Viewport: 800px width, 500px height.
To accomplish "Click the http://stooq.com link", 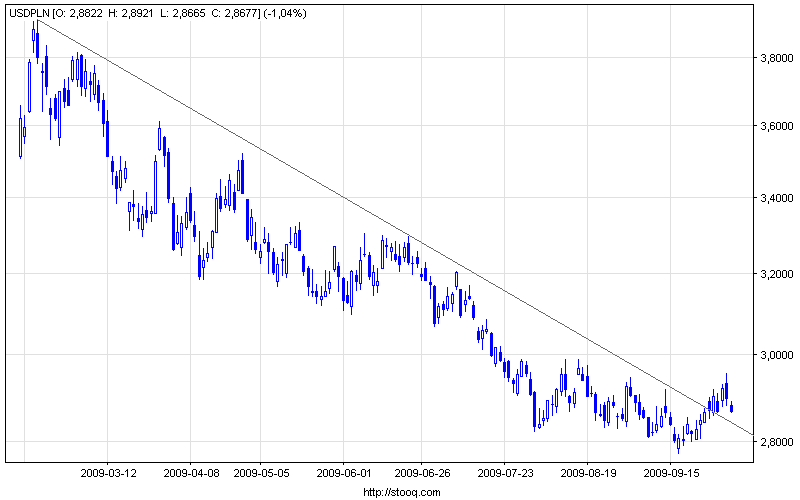I will (x=402, y=492).
